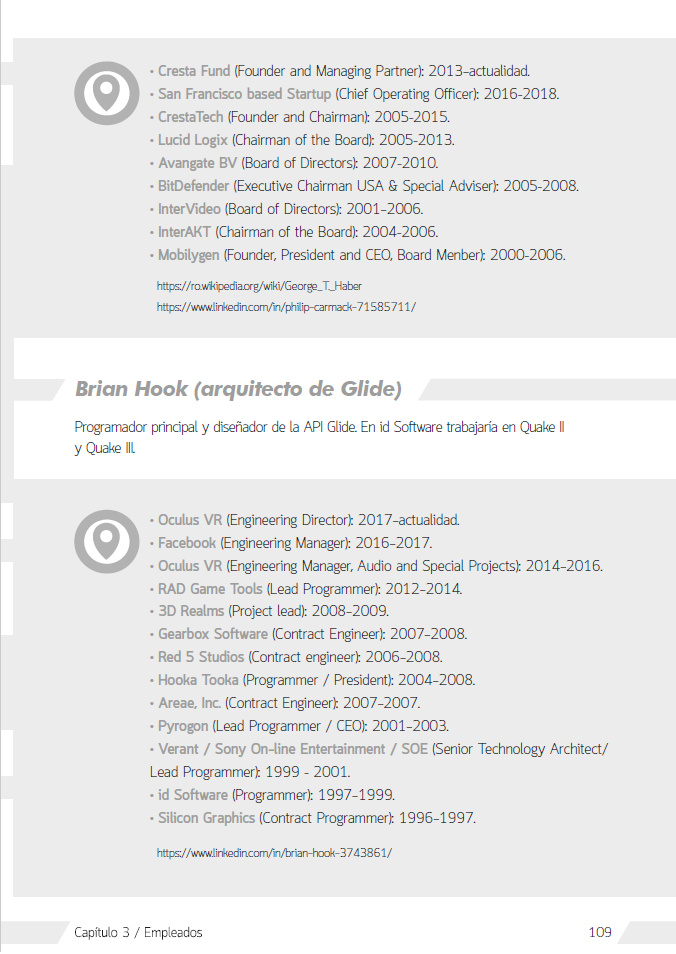Click the Mobilygen company name
The width and height of the screenshot is (676, 954).
tap(189, 255)
